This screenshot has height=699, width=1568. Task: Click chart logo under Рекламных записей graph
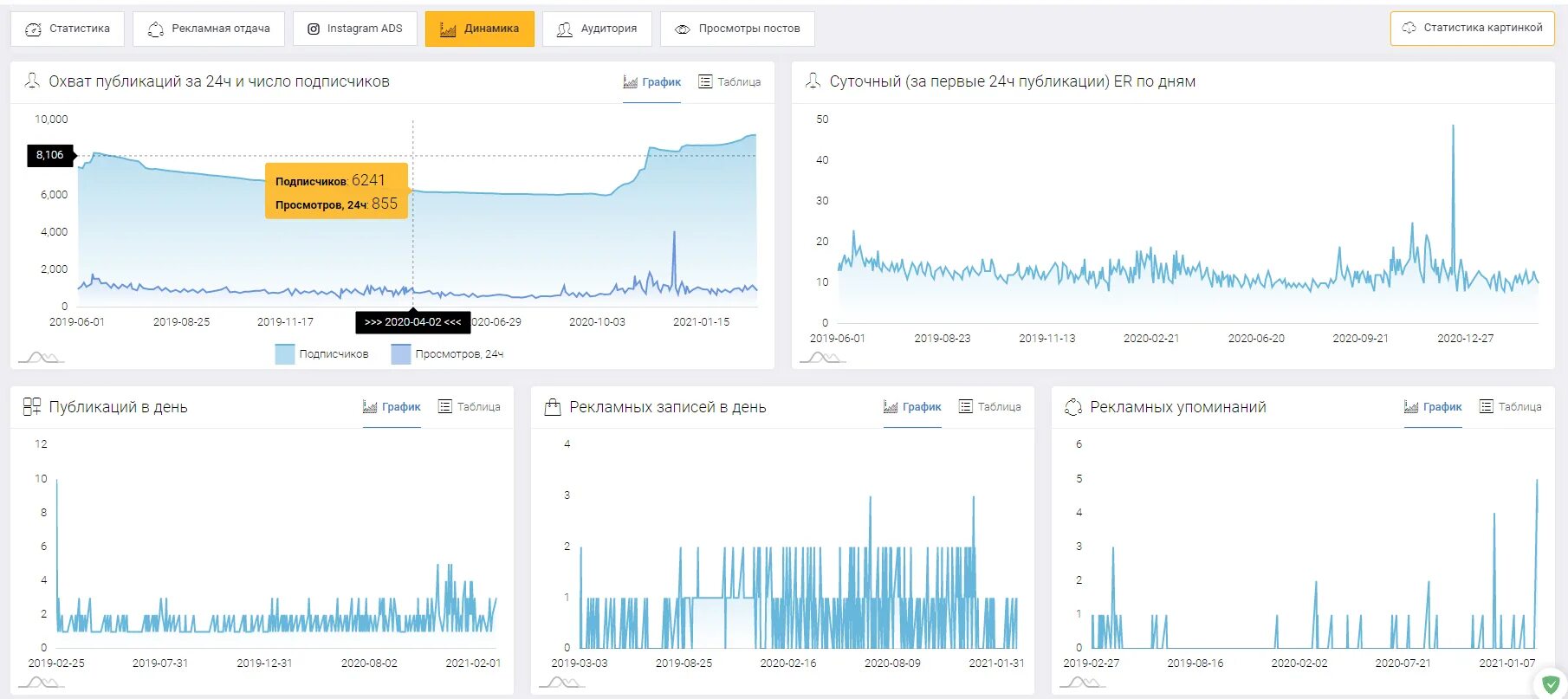[x=561, y=683]
